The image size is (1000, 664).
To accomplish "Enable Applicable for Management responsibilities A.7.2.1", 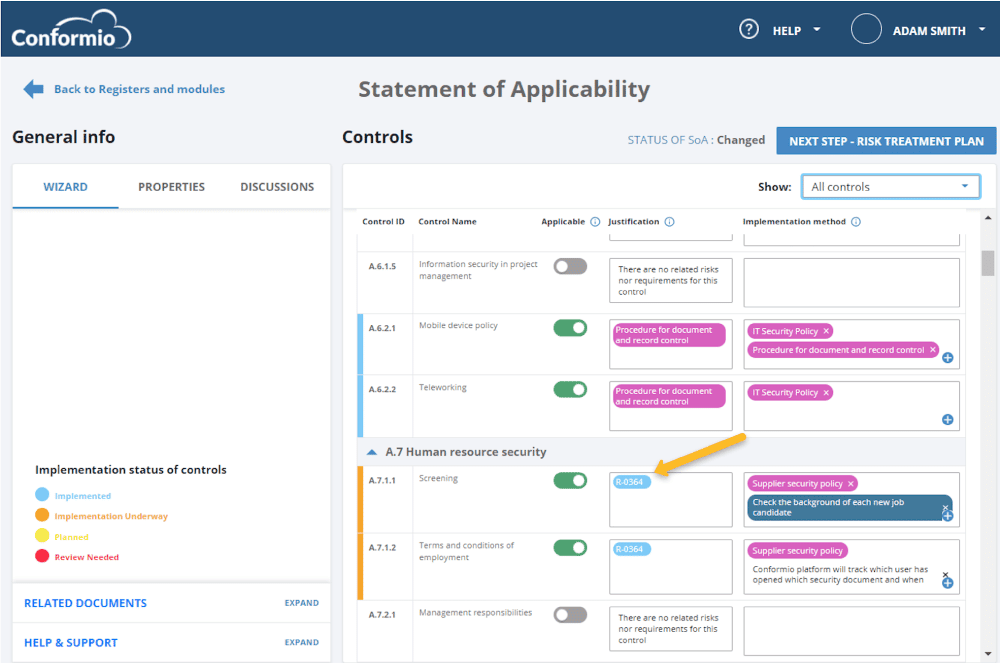I will 570,615.
